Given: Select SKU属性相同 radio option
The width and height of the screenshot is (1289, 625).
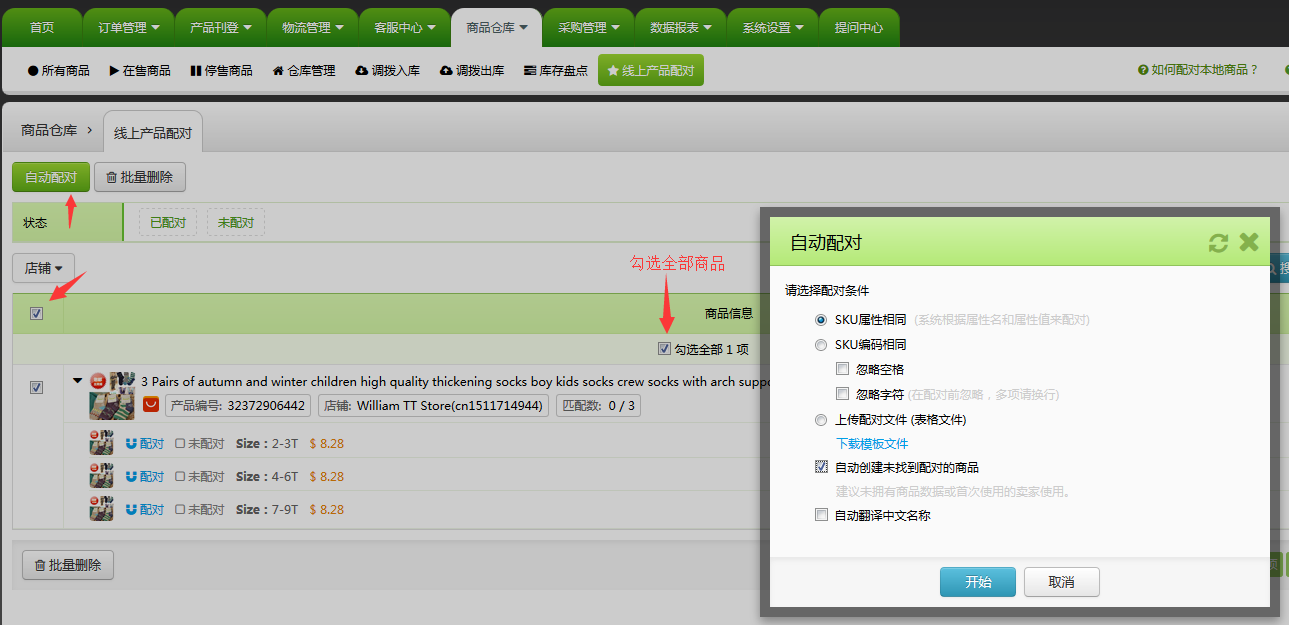Looking at the screenshot, I should tap(821, 320).
